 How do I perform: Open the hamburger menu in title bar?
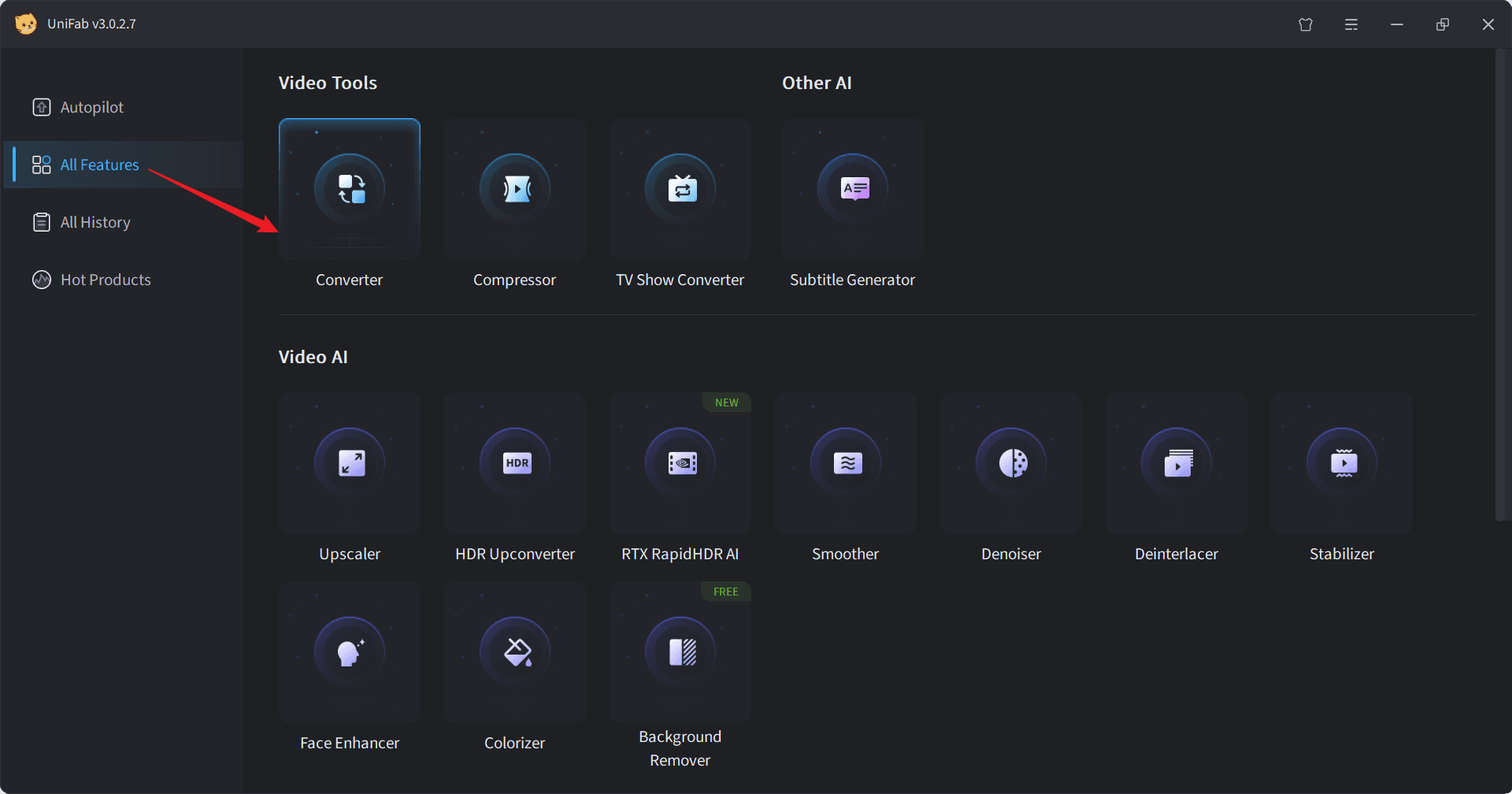tap(1351, 24)
